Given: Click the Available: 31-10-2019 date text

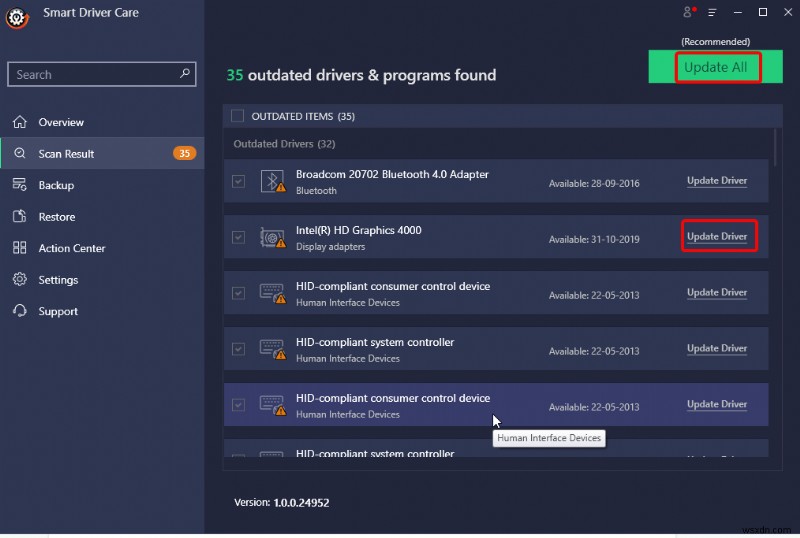Looking at the screenshot, I should tap(594, 239).
